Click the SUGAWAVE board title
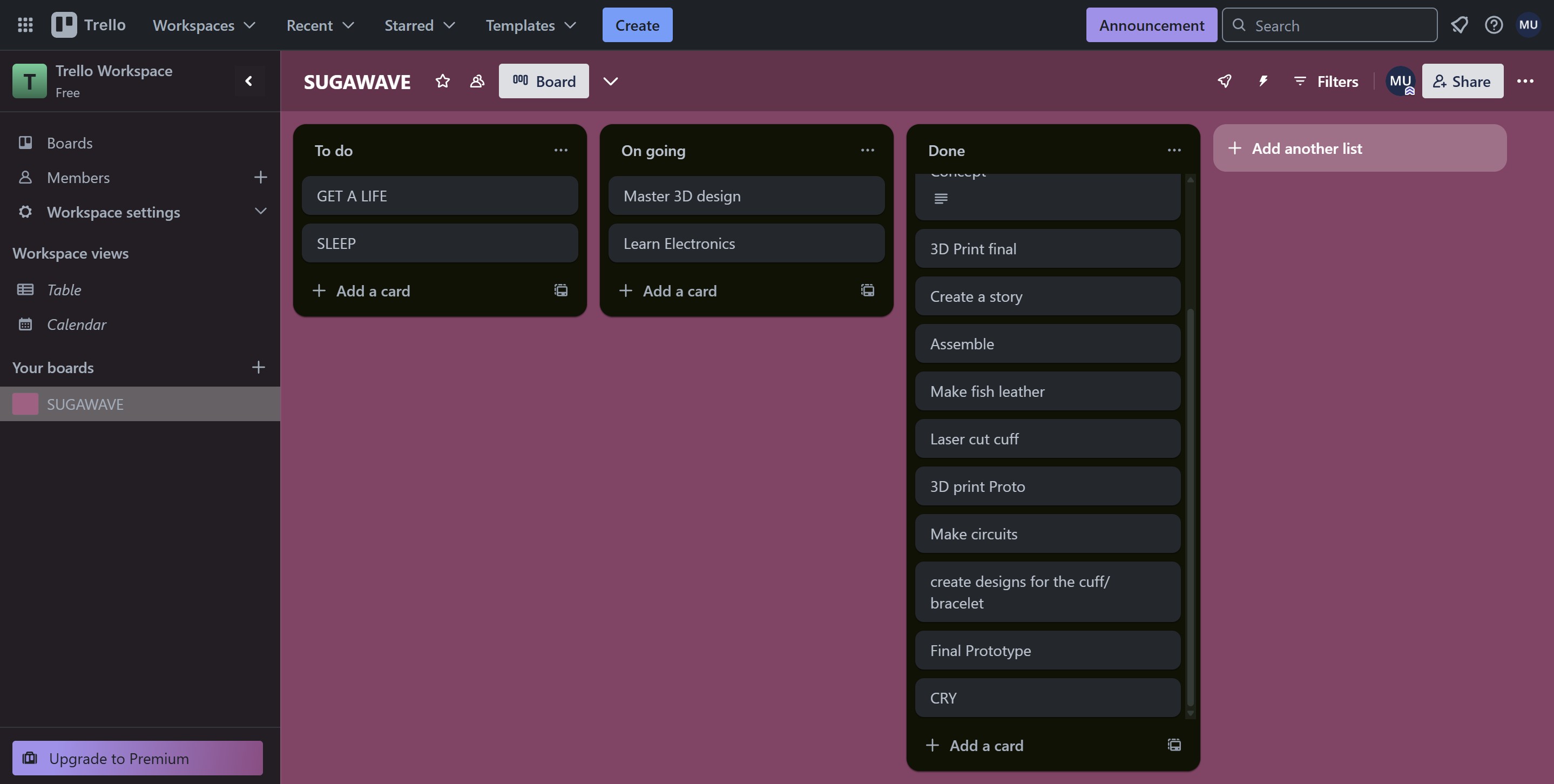The width and height of the screenshot is (1554, 784). [x=357, y=82]
